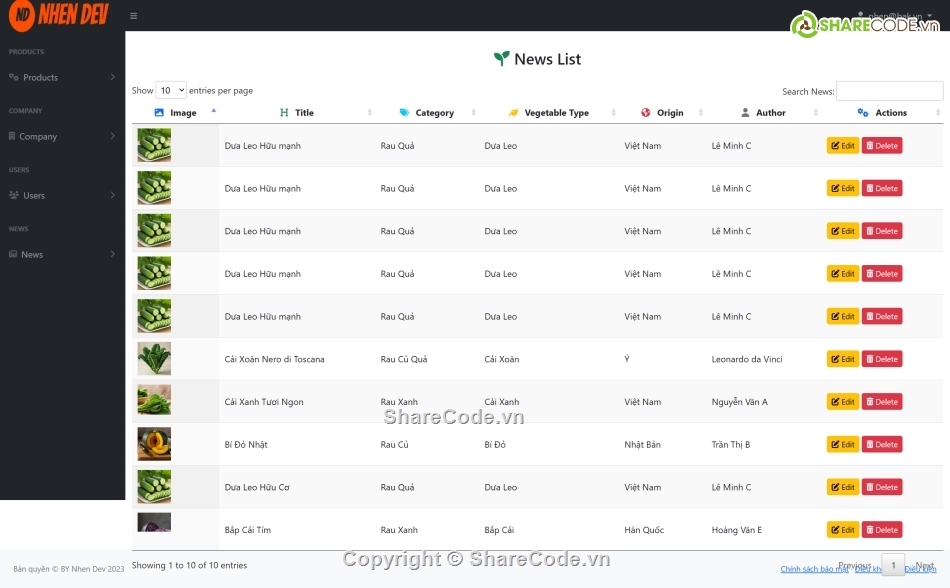The width and height of the screenshot is (950, 588).
Task: Click the Users people icon in sidebar
Action: [13, 195]
